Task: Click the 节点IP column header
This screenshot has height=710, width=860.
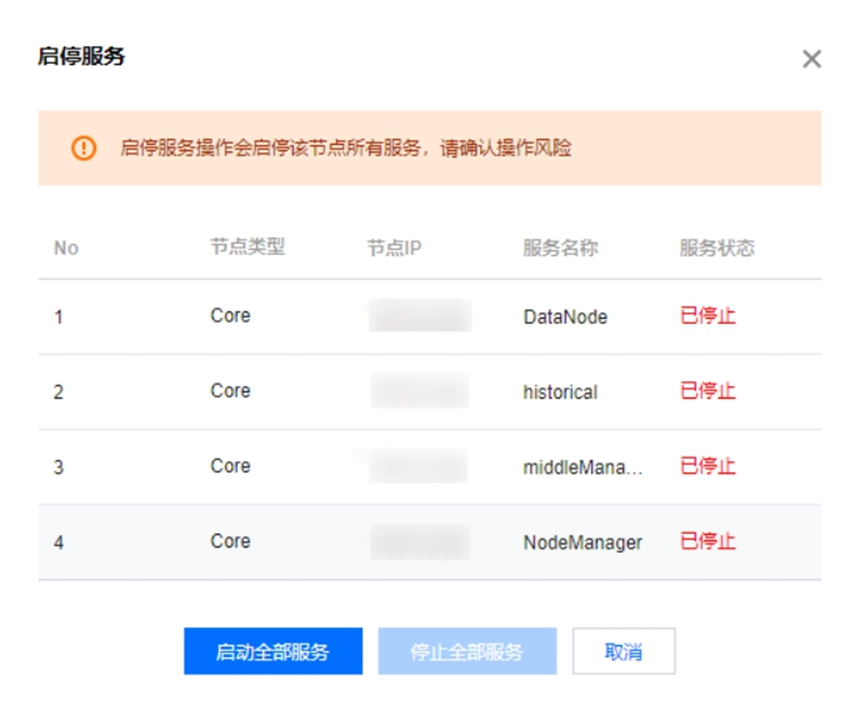Action: coord(394,248)
